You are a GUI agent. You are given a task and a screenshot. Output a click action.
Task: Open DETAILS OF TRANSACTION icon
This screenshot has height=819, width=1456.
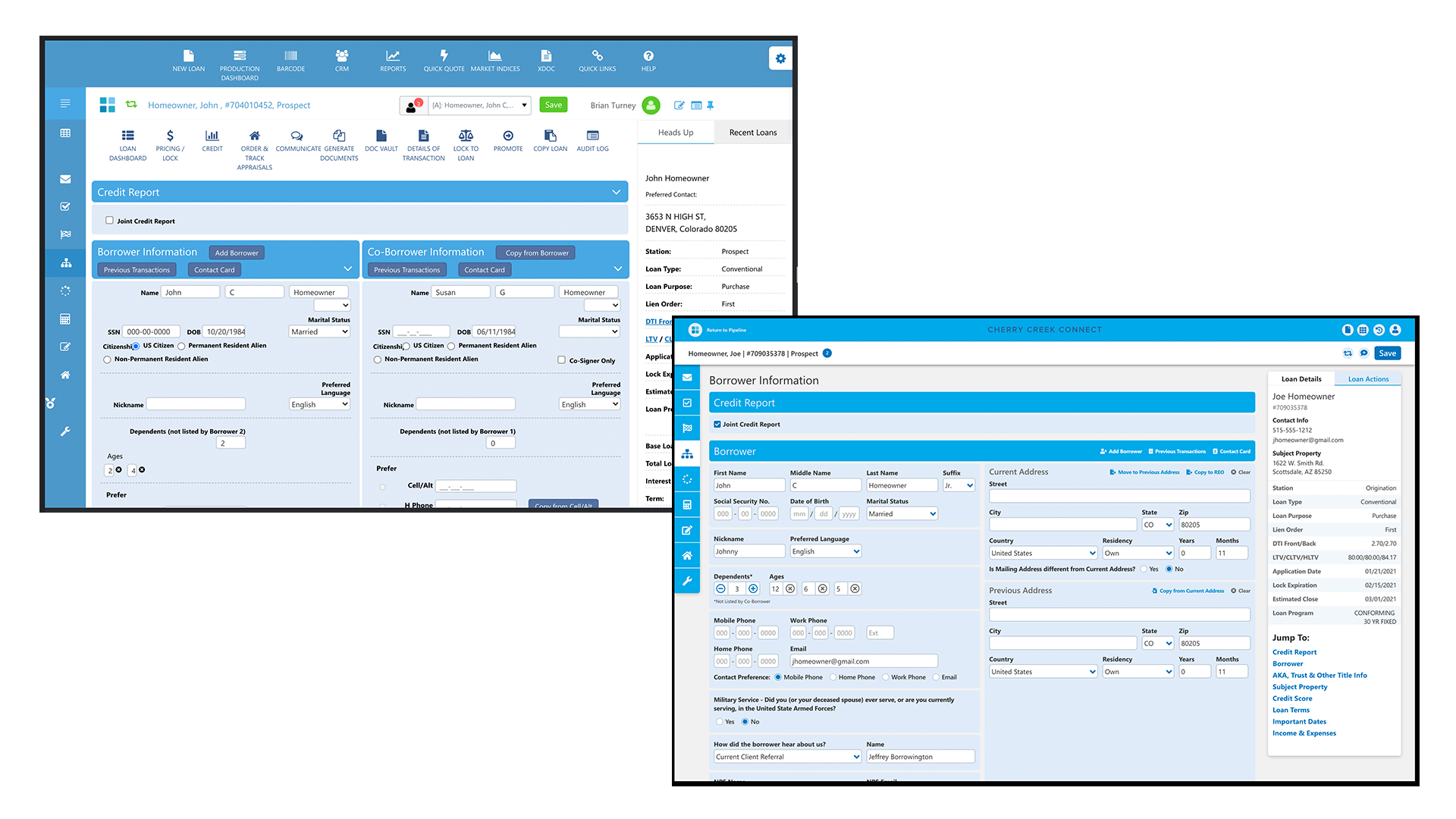point(424,145)
